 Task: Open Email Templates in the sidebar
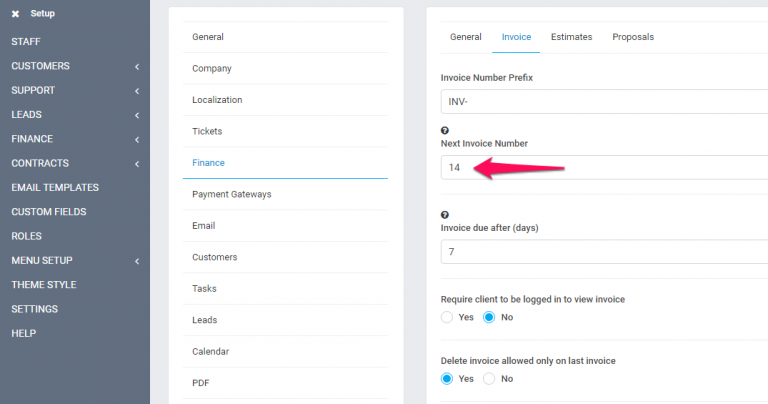pos(55,188)
